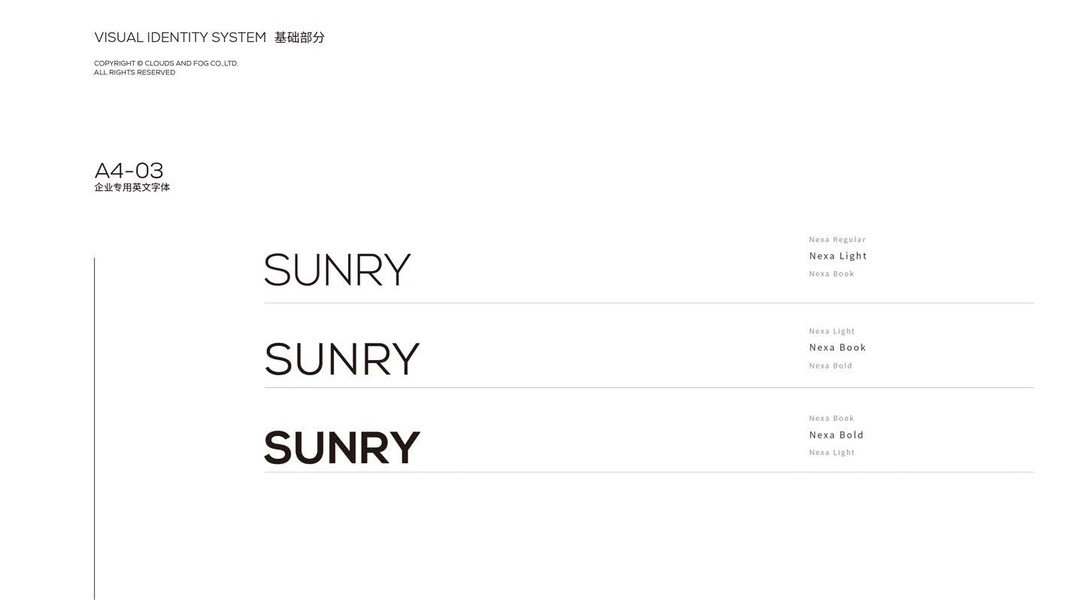The height and width of the screenshot is (600, 1066).
Task: Click the divider line under bold SUNRY
Action: click(648, 472)
